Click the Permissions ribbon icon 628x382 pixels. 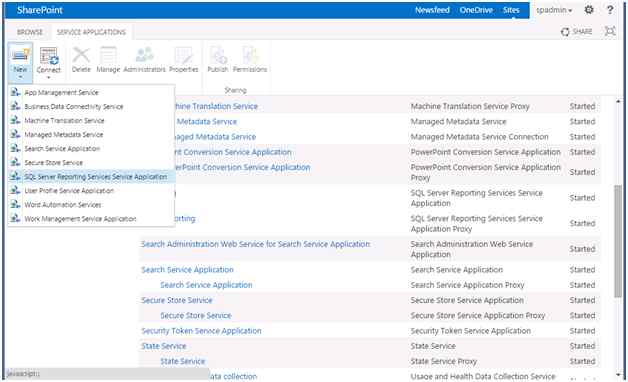click(x=250, y=55)
